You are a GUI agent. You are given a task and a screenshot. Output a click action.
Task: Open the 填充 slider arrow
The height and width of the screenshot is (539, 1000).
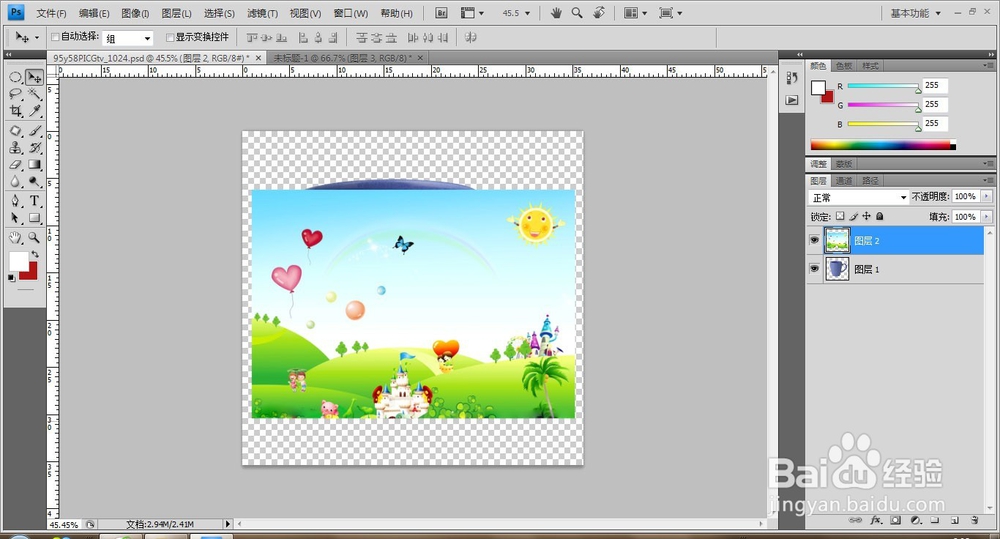pyautogui.click(x=987, y=217)
